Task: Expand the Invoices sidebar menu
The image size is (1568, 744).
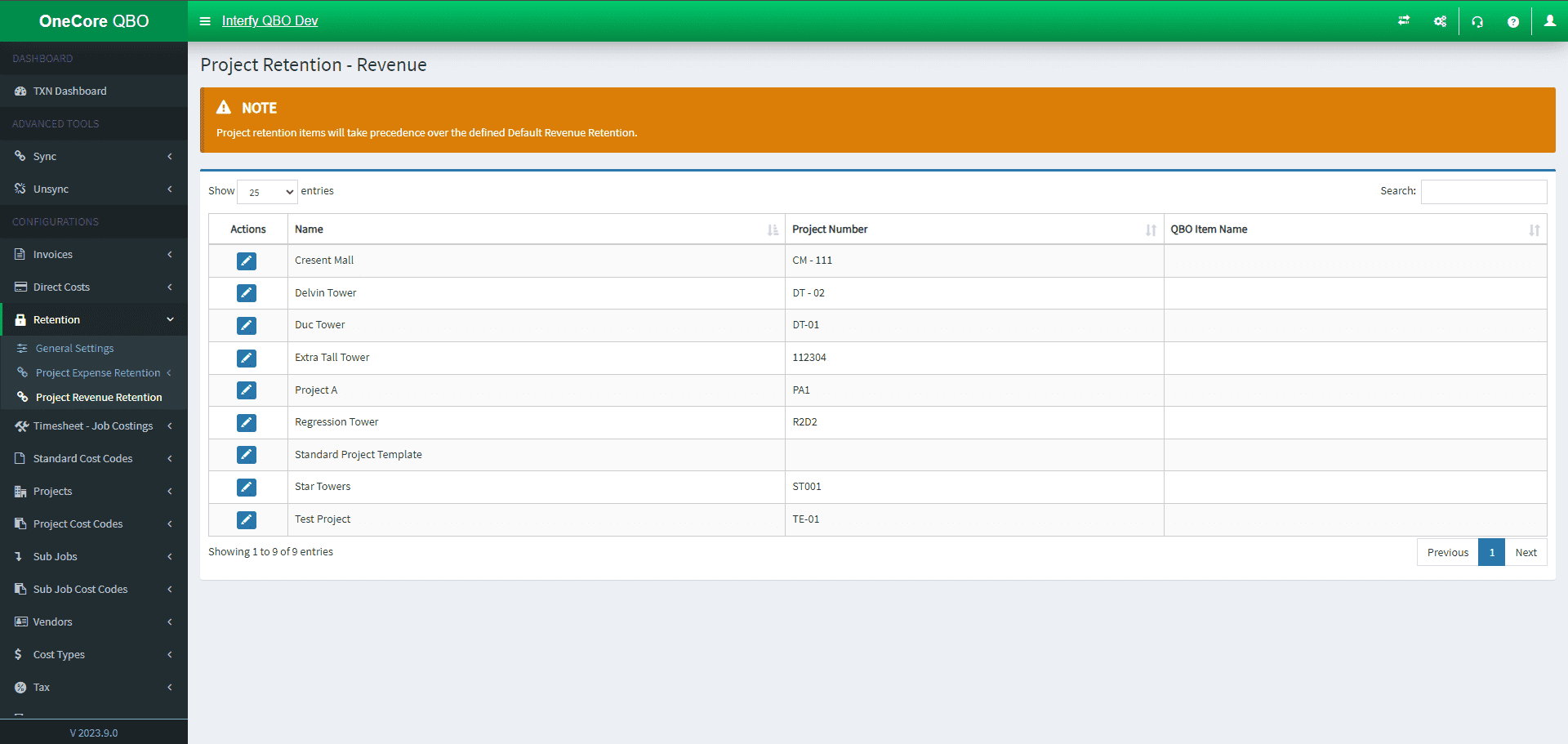Action: pyautogui.click(x=94, y=255)
